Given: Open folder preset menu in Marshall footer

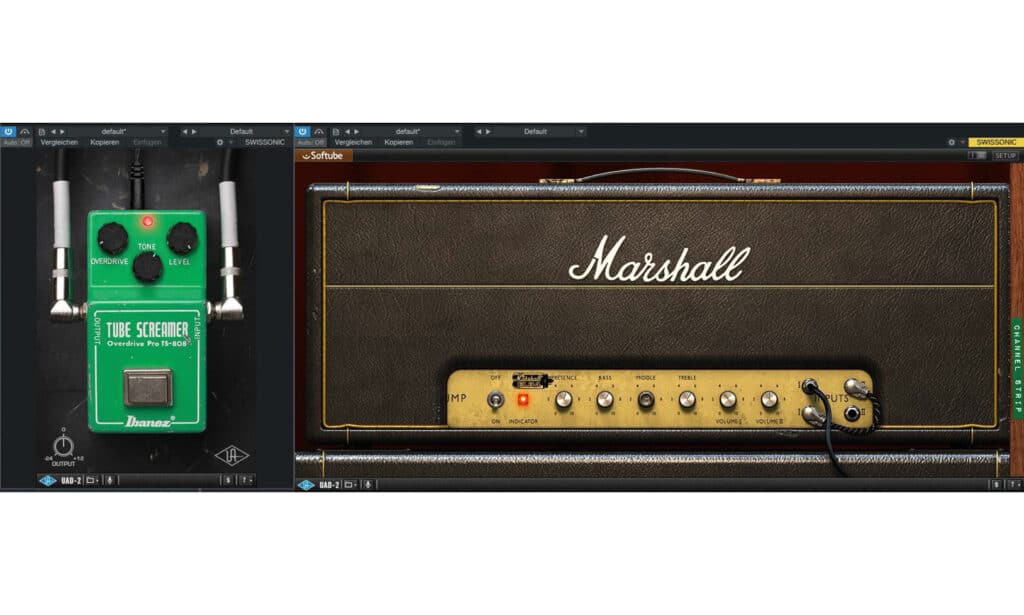Looking at the screenshot, I should click(351, 485).
